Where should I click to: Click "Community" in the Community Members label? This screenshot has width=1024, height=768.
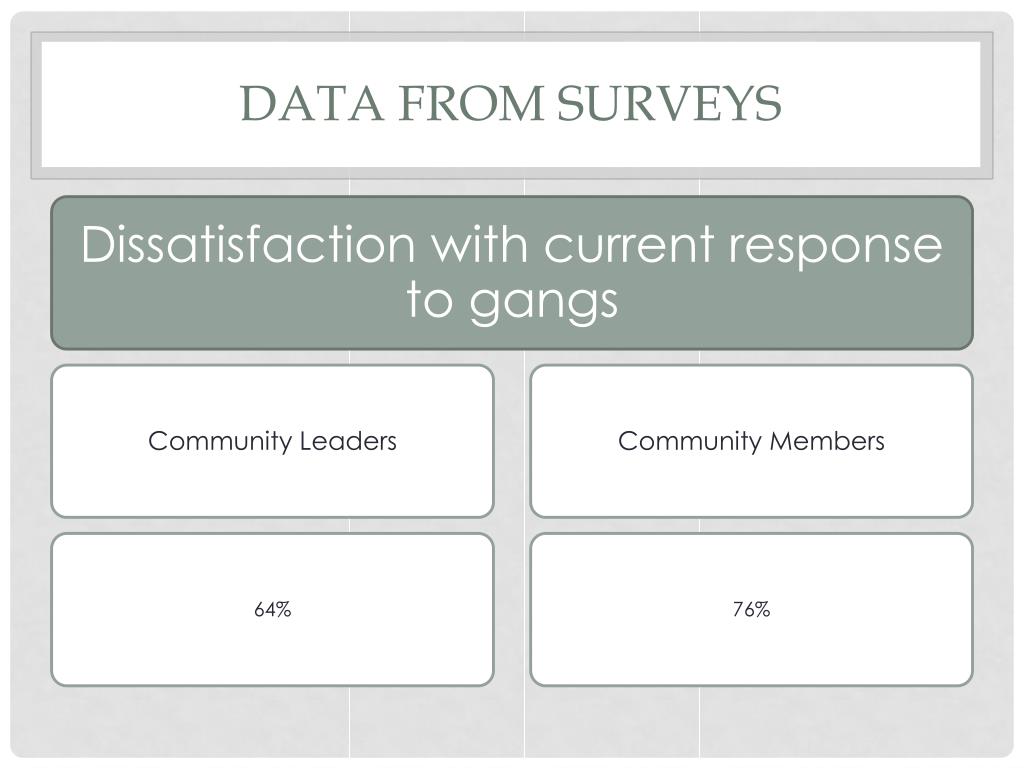[x=690, y=442]
